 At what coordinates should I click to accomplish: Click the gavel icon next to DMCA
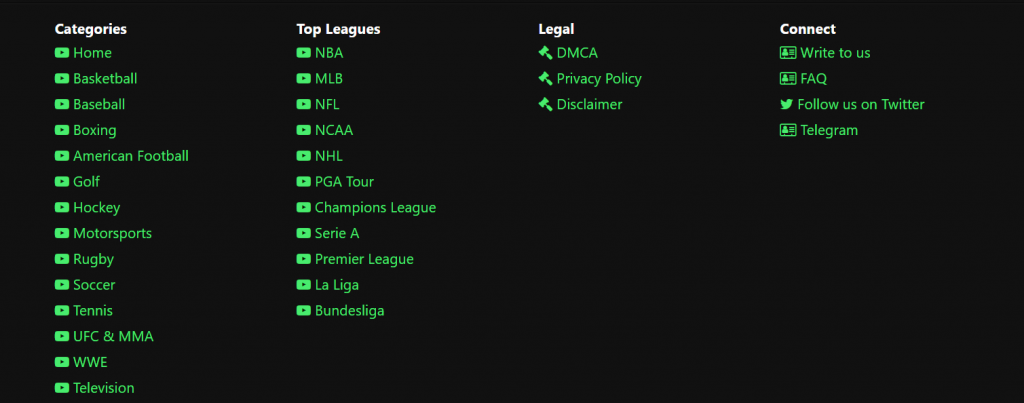coord(545,52)
